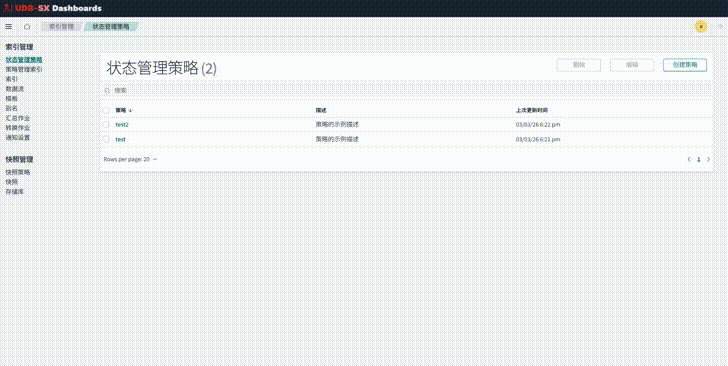Screen dimensions: 728x366
Task: Open the user avatar menu
Action: coord(701,27)
